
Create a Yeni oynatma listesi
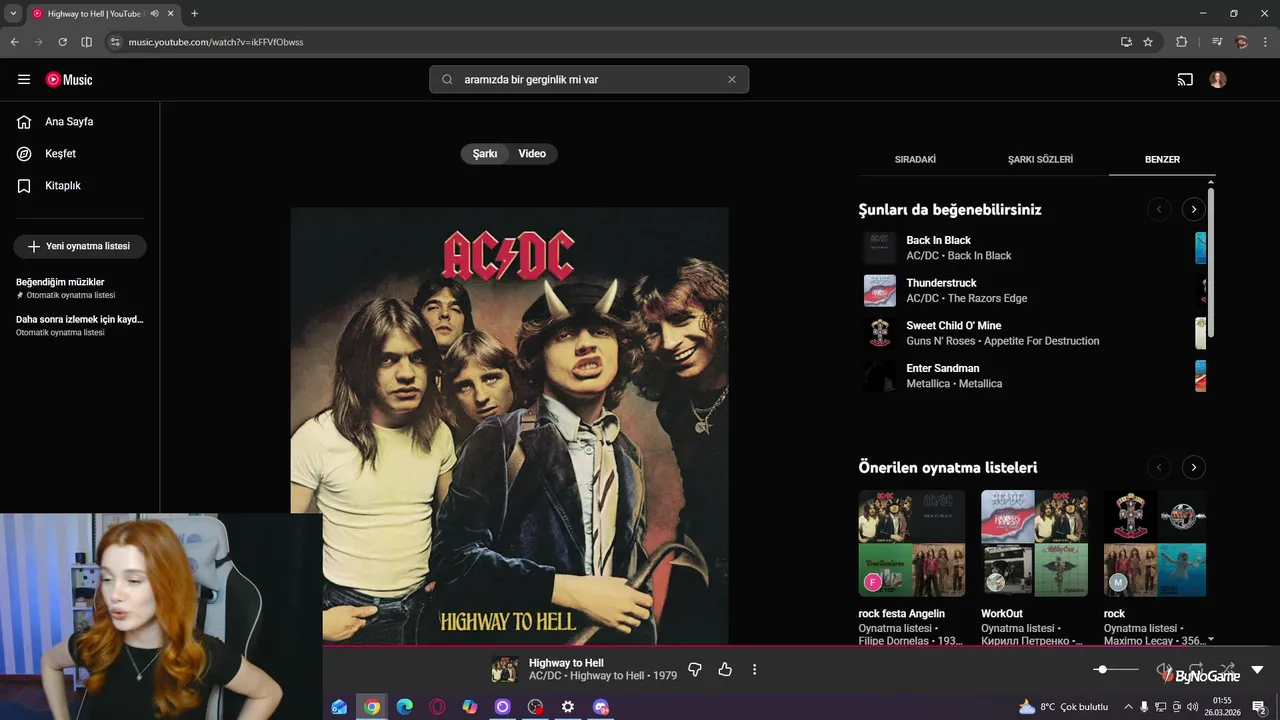(80, 246)
